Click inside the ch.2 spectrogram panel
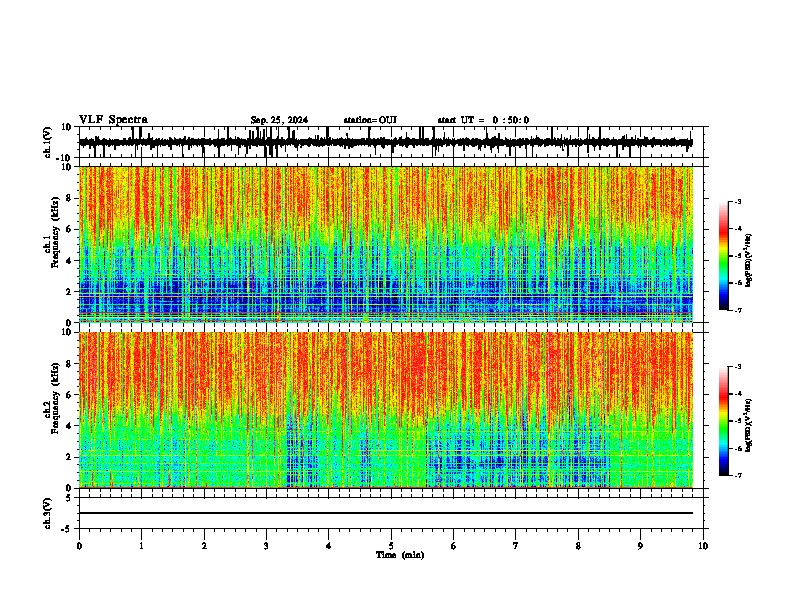The height and width of the screenshot is (612, 792). pyautogui.click(x=386, y=410)
